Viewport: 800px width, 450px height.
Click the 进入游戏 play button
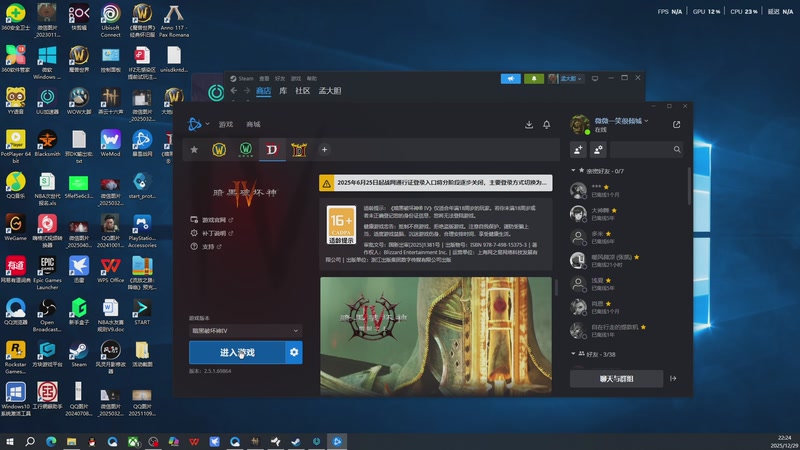click(237, 353)
